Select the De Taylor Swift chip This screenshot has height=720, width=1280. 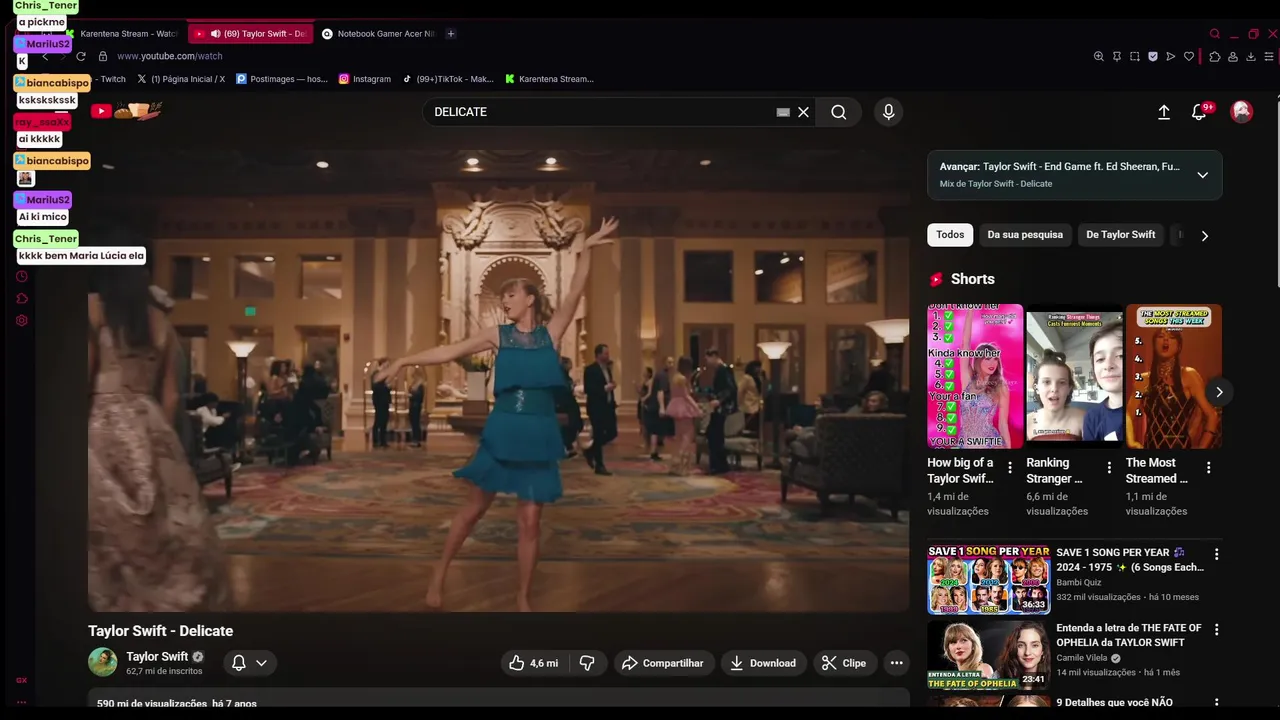[1121, 235]
